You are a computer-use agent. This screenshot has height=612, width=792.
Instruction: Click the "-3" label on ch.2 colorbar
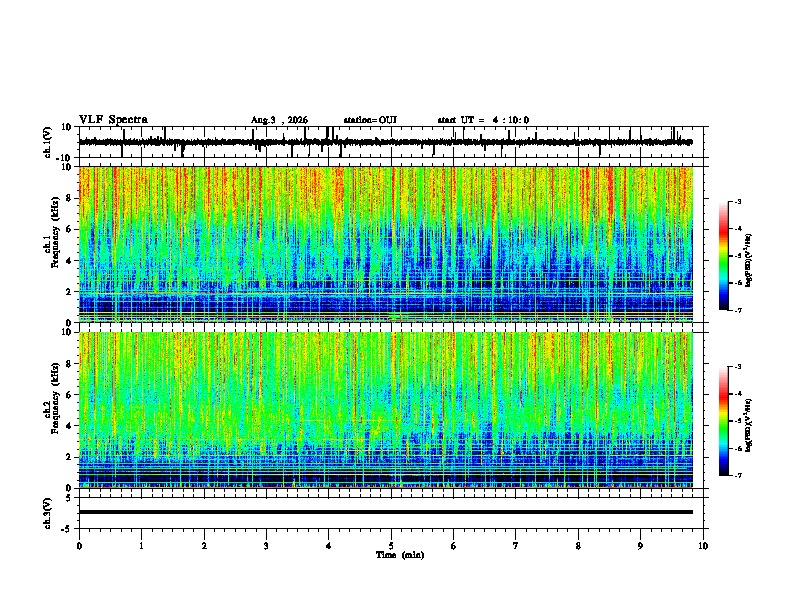point(738,367)
